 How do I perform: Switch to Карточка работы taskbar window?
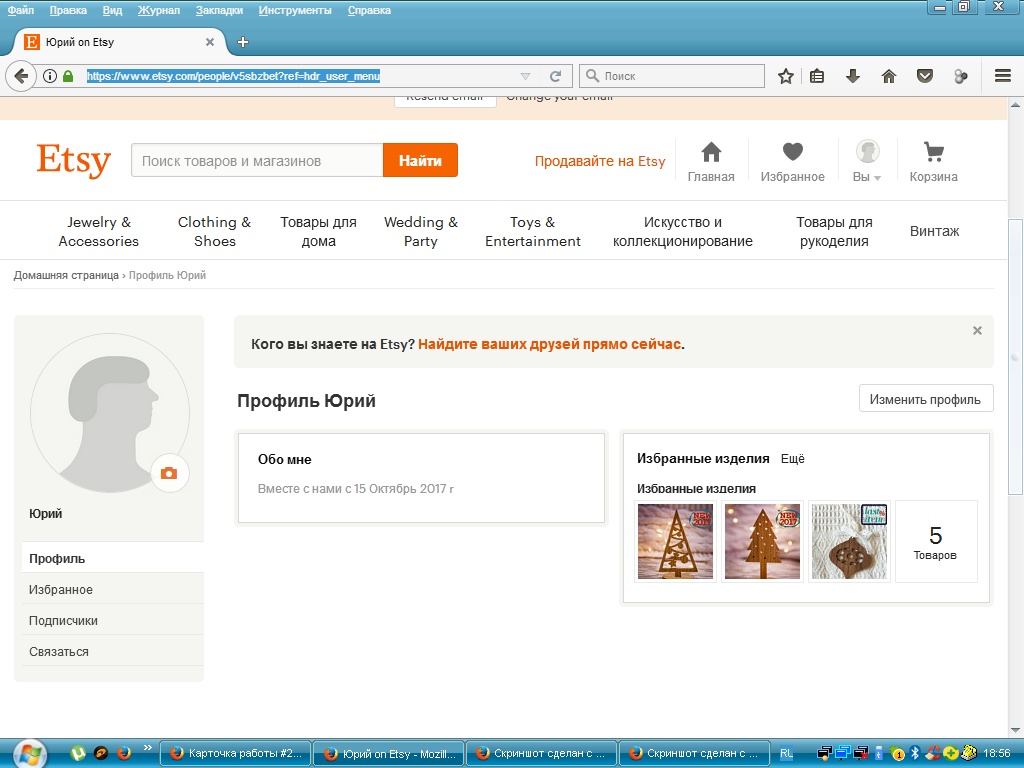tap(235, 754)
